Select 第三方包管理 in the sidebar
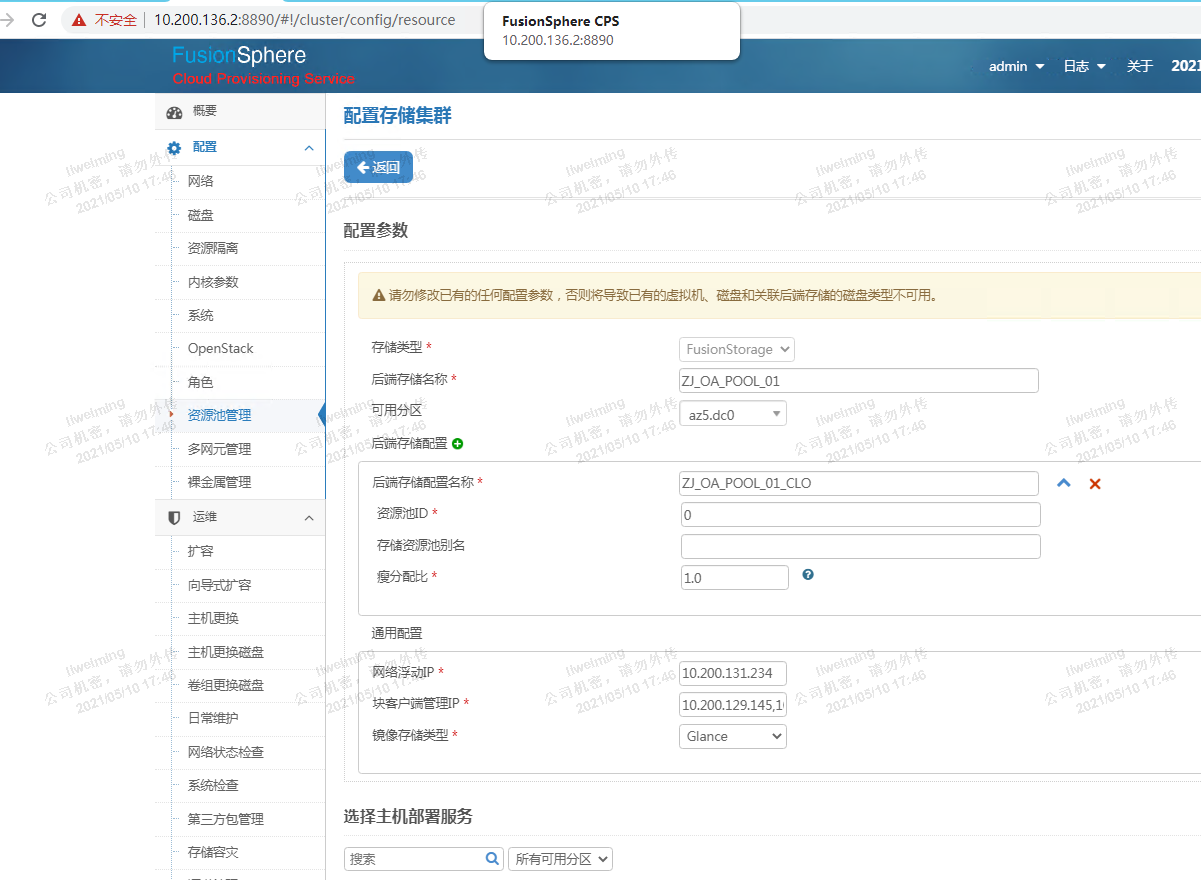The height and width of the screenshot is (880, 1201). pos(226,819)
